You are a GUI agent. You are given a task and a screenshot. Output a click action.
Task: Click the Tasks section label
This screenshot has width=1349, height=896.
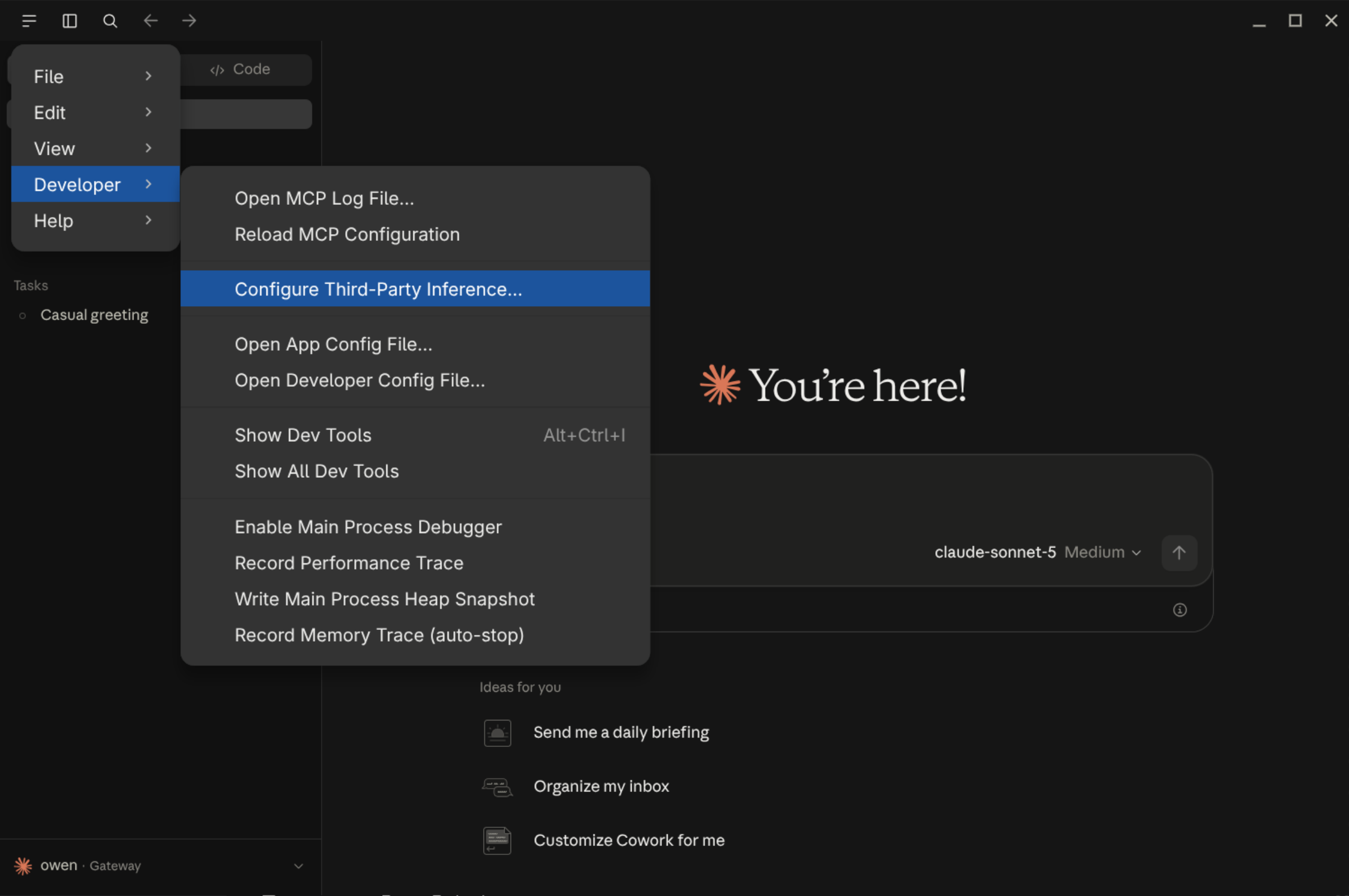click(31, 285)
